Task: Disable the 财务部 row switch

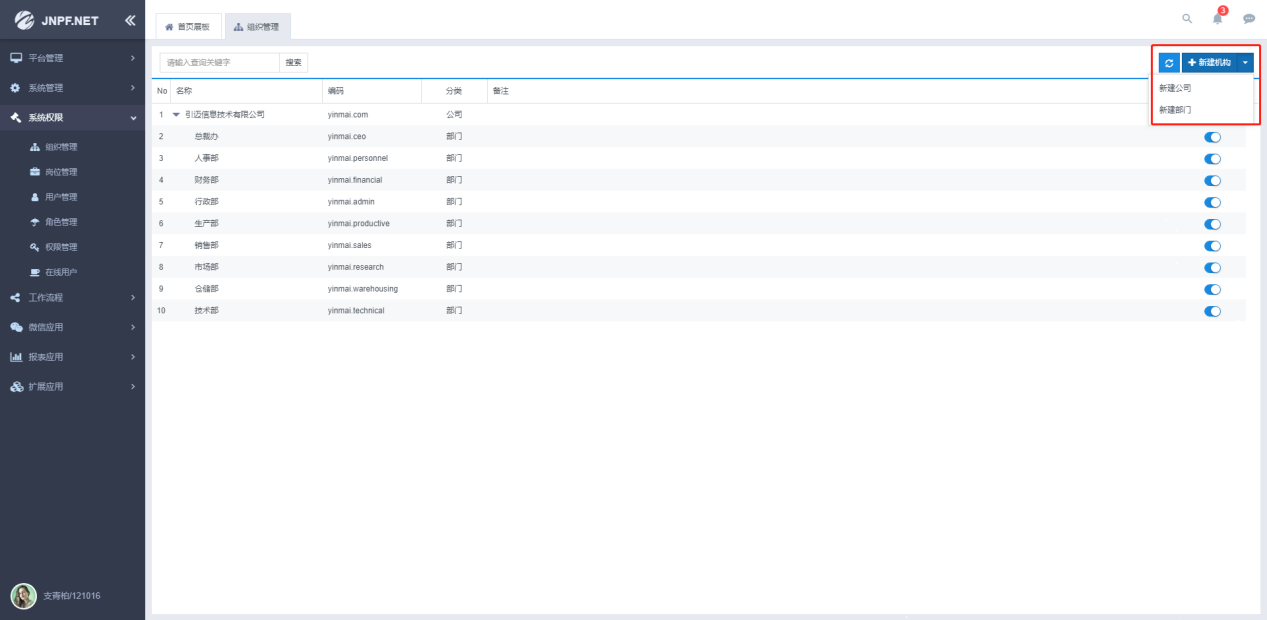Action: (x=1213, y=181)
